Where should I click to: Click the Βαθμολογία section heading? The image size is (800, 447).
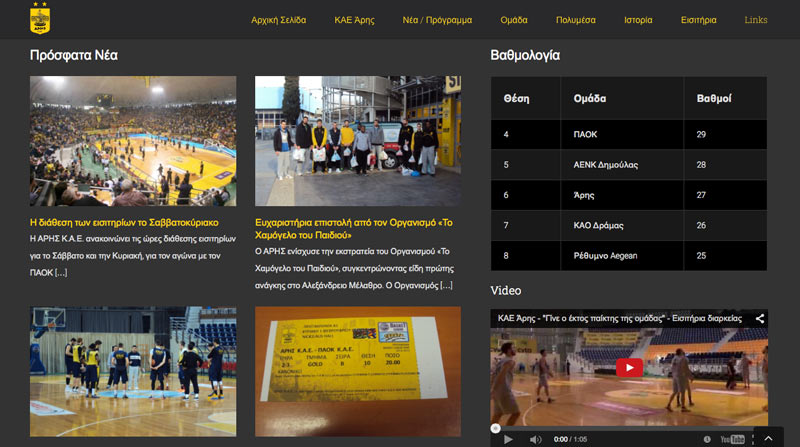click(x=525, y=55)
